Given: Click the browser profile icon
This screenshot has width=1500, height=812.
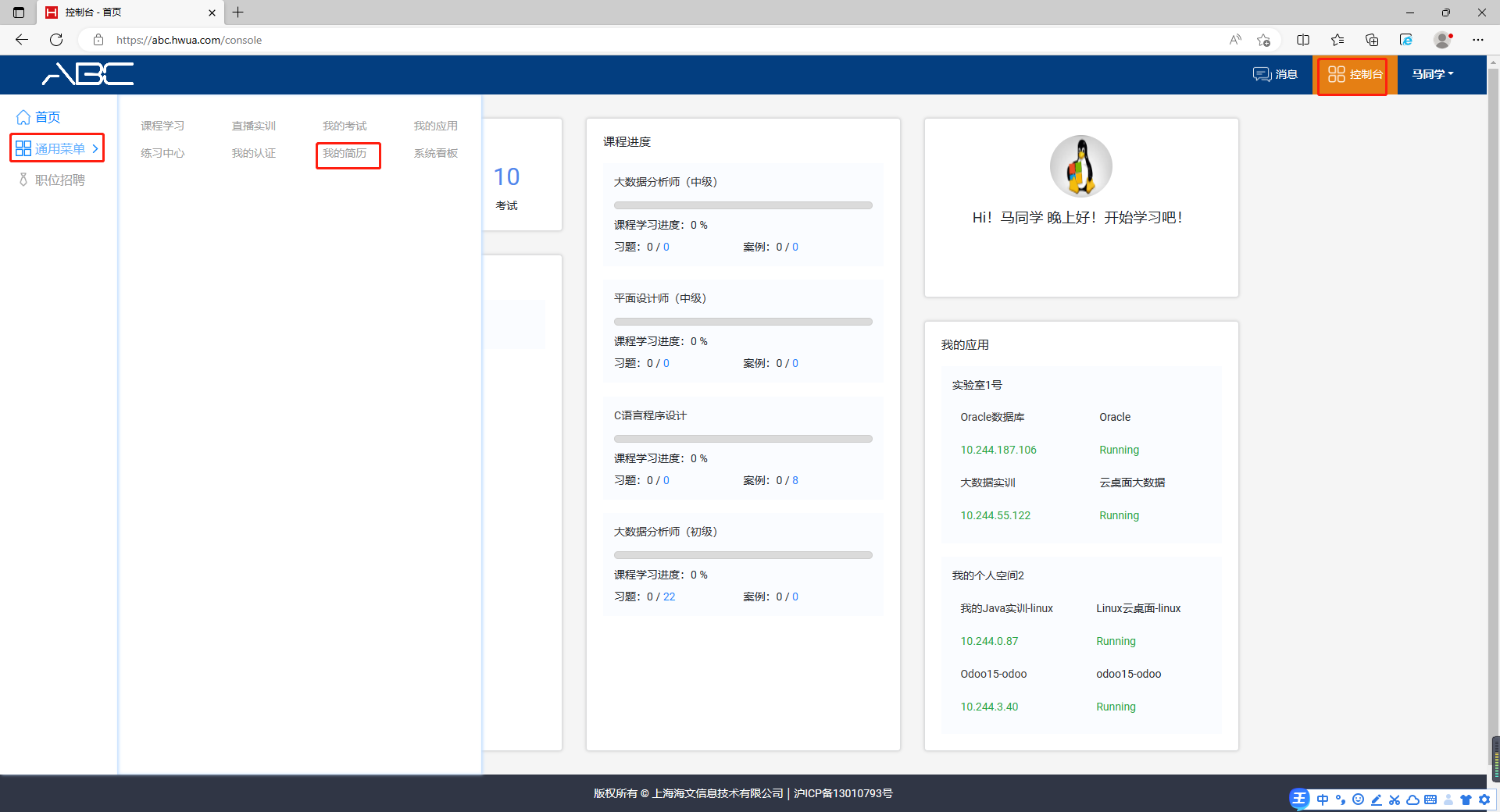Looking at the screenshot, I should pyautogui.click(x=1442, y=40).
